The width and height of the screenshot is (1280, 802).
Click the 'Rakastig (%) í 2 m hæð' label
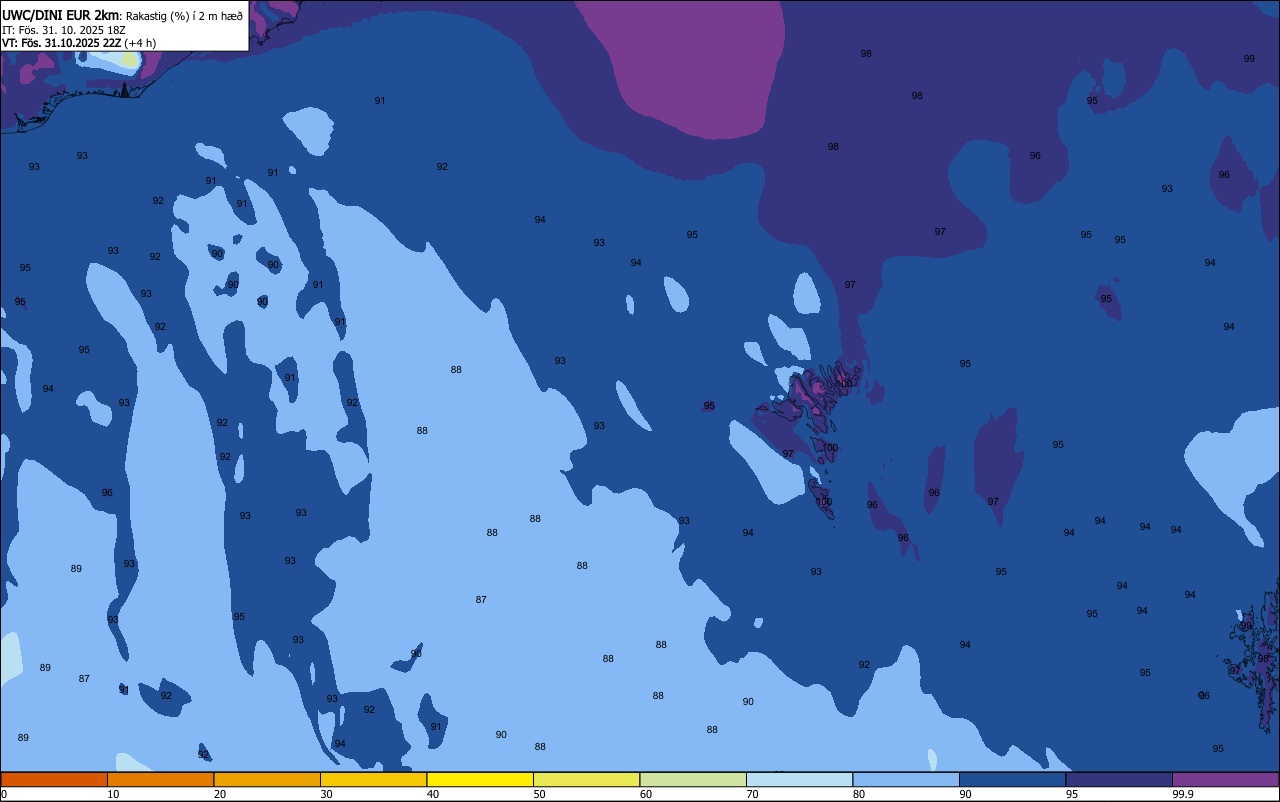(184, 16)
